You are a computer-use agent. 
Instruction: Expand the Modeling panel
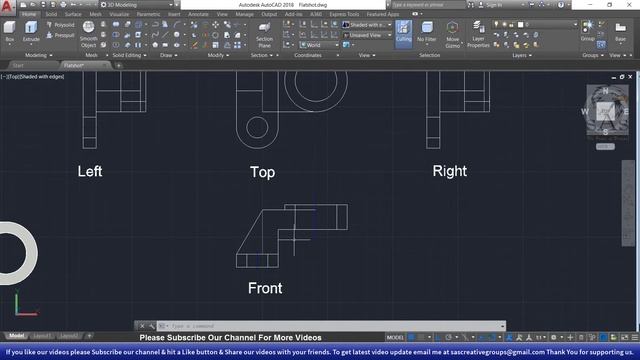[39, 55]
